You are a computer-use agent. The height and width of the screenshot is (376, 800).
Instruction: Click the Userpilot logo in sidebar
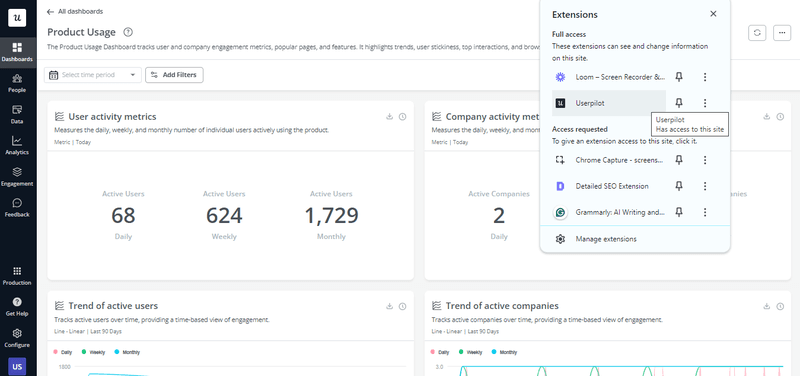point(17,17)
